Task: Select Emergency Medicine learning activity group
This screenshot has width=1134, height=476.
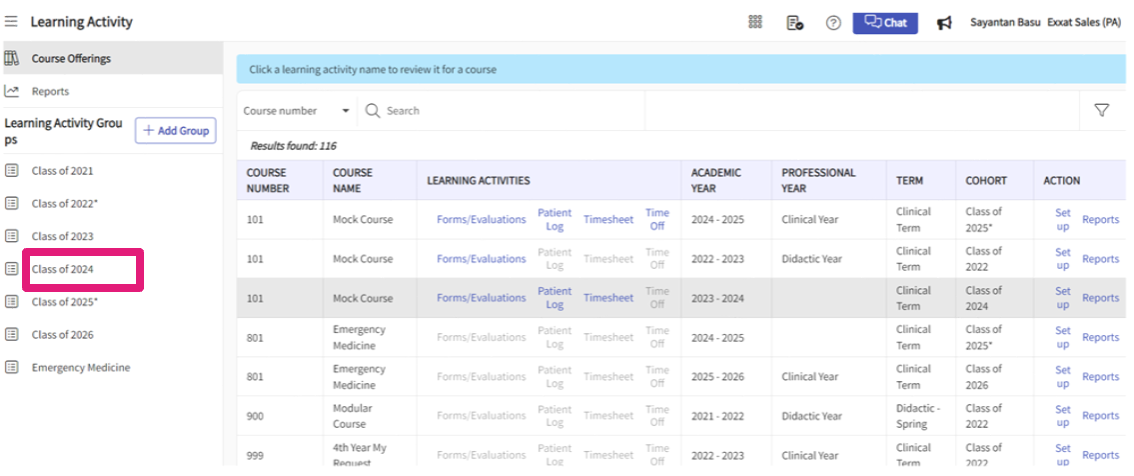Action: pyautogui.click(x=80, y=367)
